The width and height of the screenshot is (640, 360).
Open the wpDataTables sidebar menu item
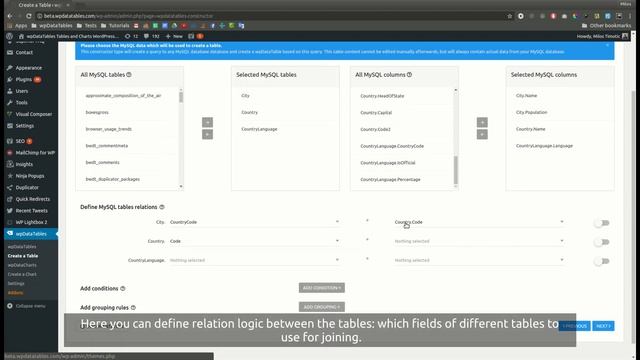[31, 234]
